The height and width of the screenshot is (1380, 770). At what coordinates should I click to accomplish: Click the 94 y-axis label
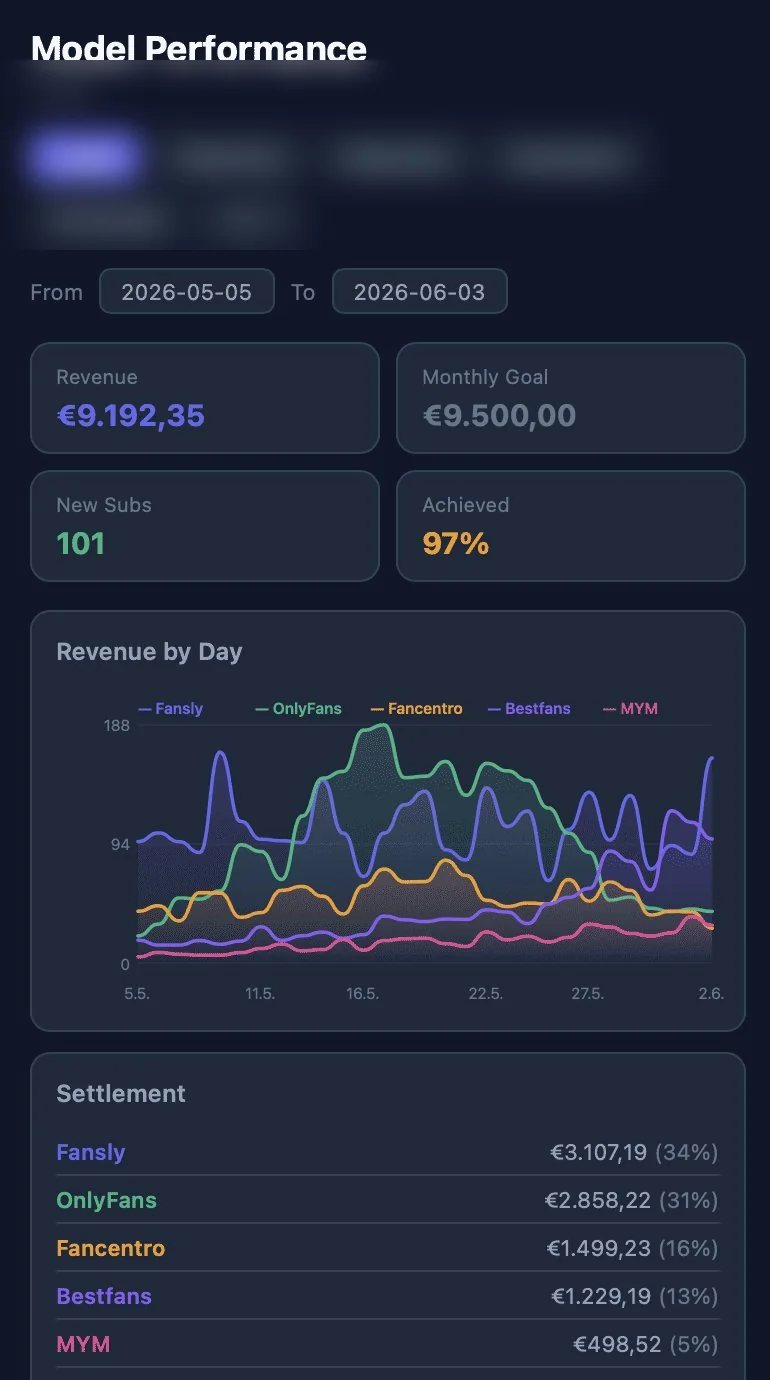(x=120, y=845)
